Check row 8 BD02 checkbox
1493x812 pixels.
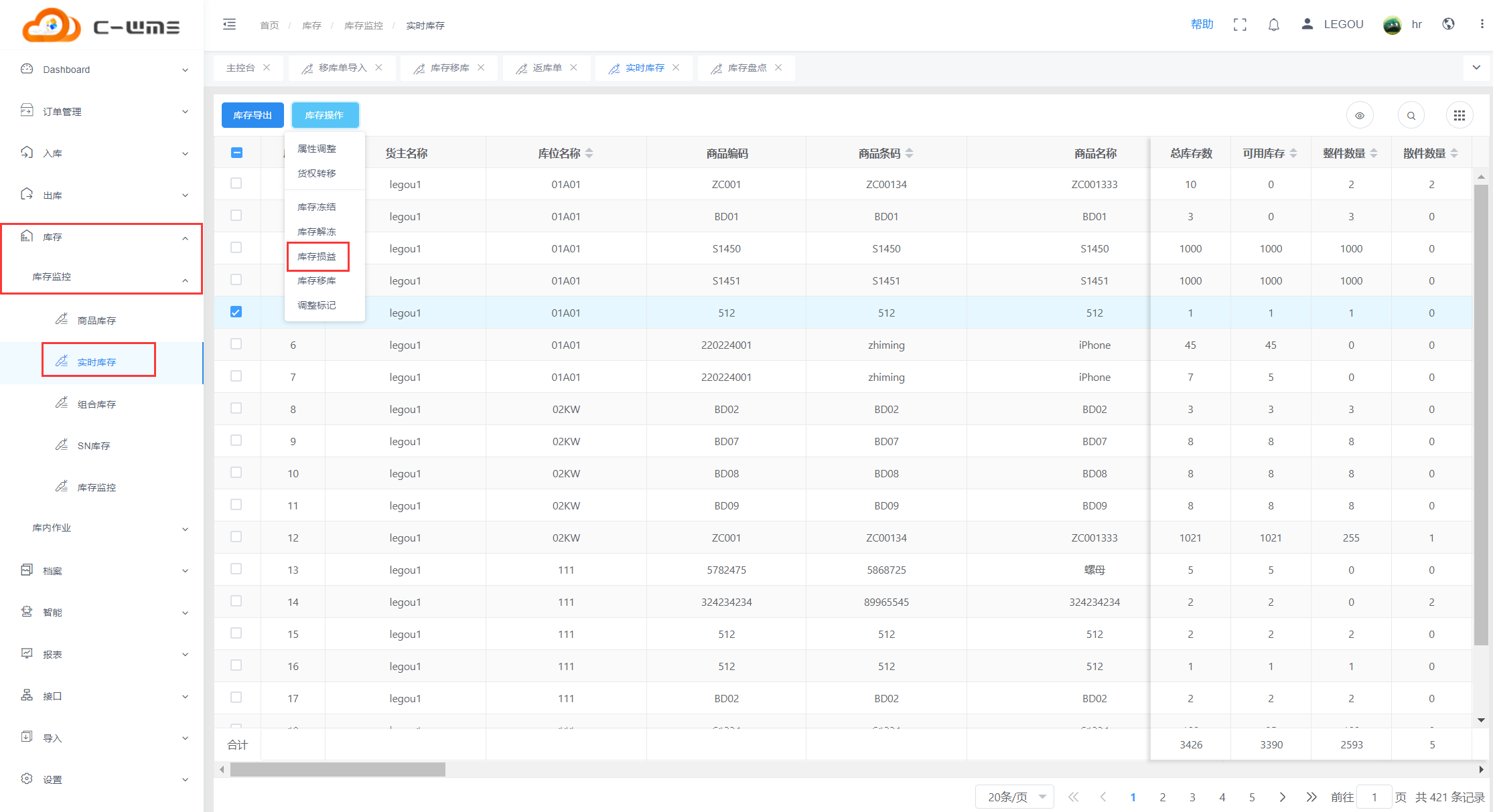coord(236,408)
